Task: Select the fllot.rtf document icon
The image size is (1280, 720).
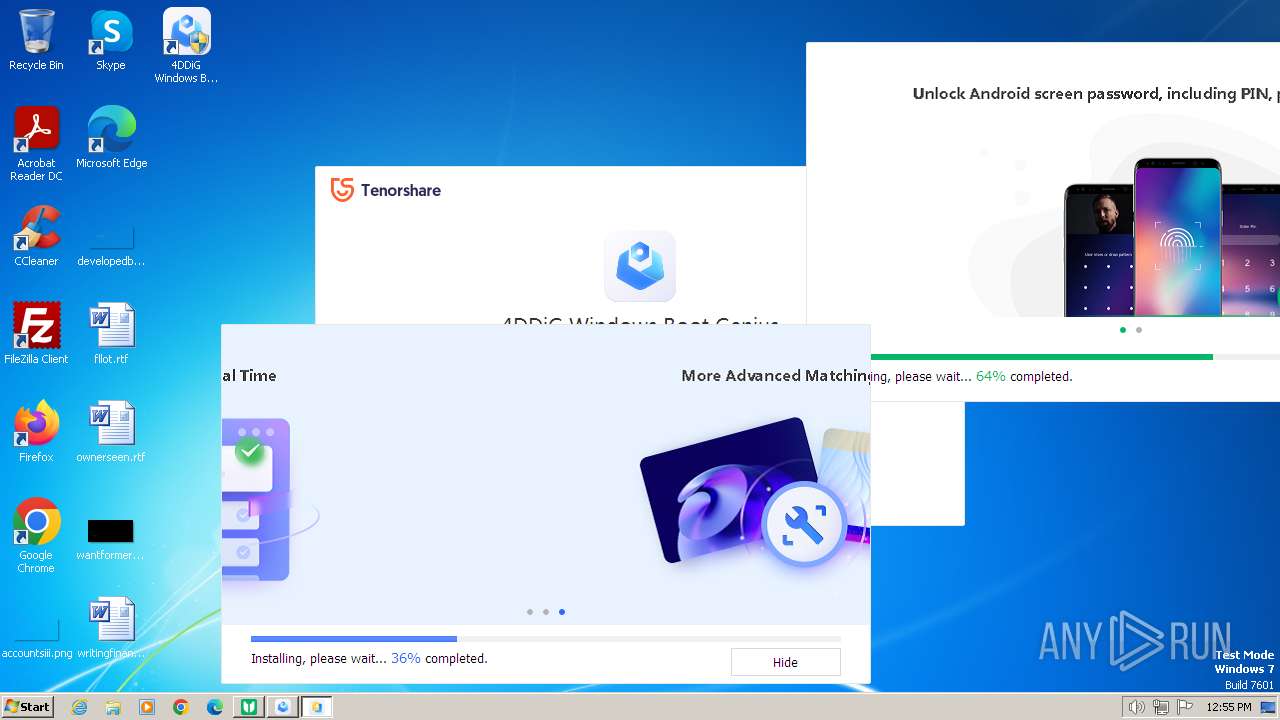Action: click(111, 334)
